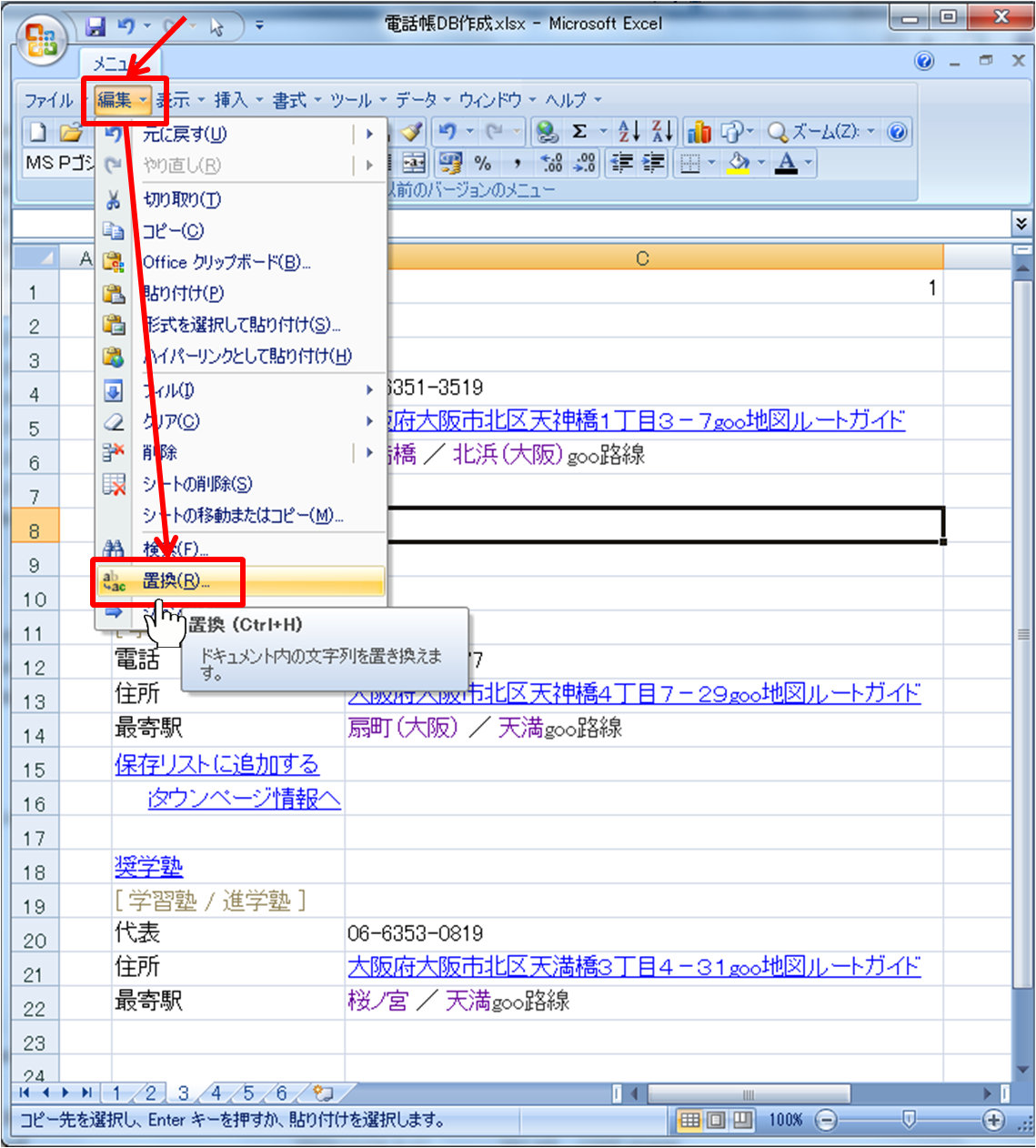The image size is (1036, 1148).
Task: Sort descending with the Z-A icon
Action: (x=663, y=132)
